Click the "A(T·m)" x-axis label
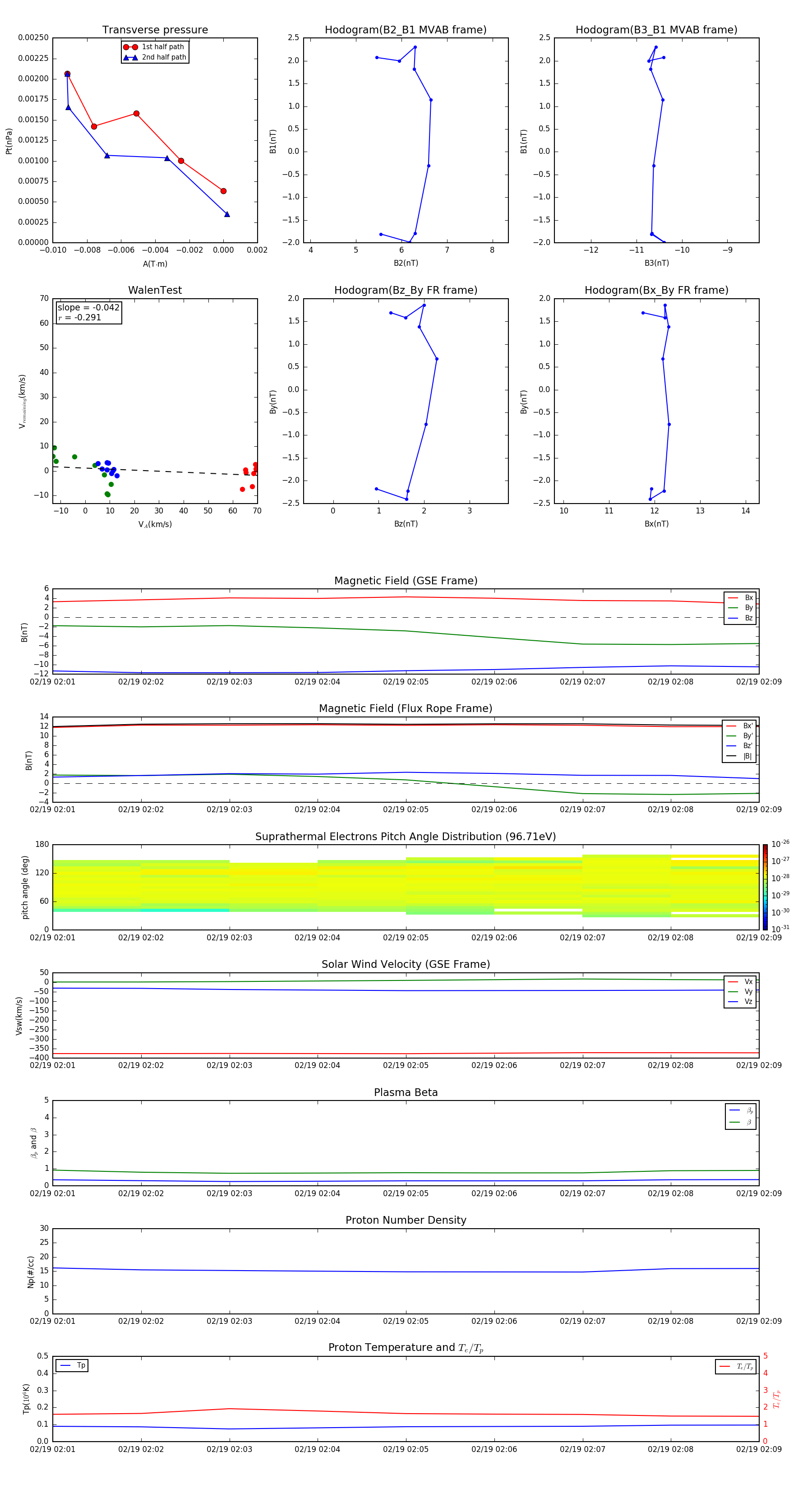Screen dimensions: 812x1489 (x=155, y=264)
